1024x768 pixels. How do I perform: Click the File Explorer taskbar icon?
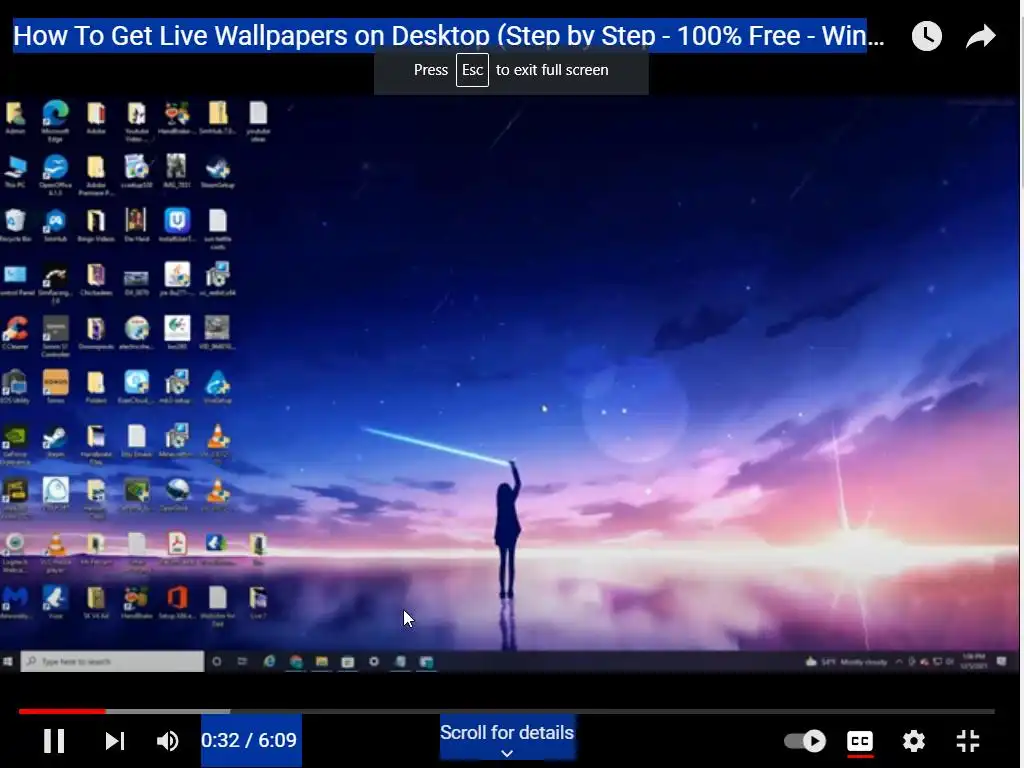tap(321, 662)
